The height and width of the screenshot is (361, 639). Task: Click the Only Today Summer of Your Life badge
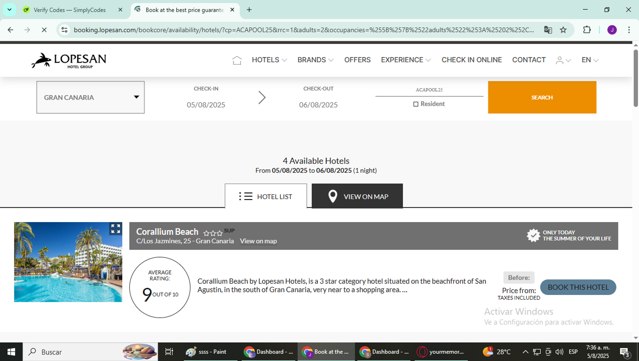[x=569, y=236]
